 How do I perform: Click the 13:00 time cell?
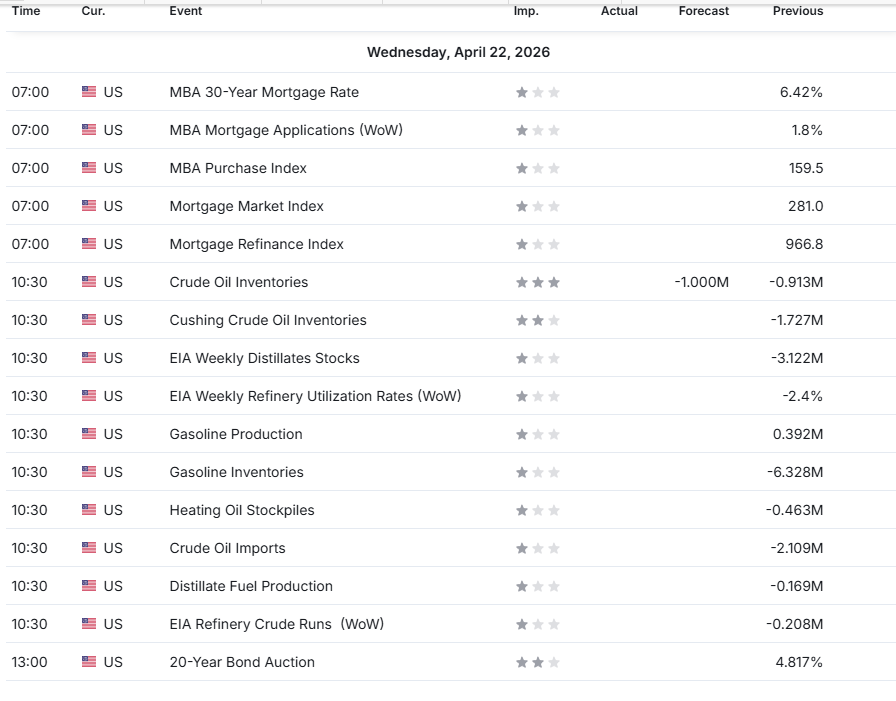pyautogui.click(x=30, y=662)
